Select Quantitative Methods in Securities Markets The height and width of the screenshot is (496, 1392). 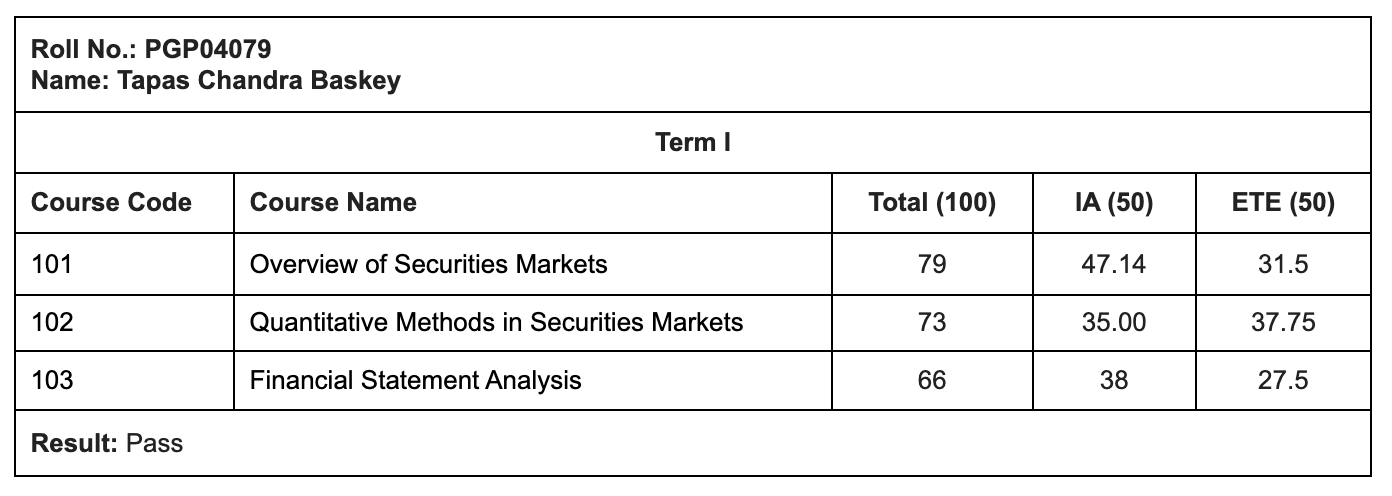pos(496,322)
